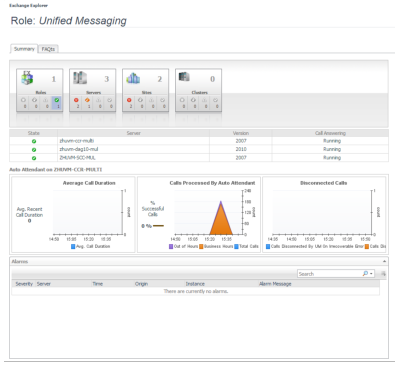
Task: Click Sites count number 2
Action: pos(160,79)
